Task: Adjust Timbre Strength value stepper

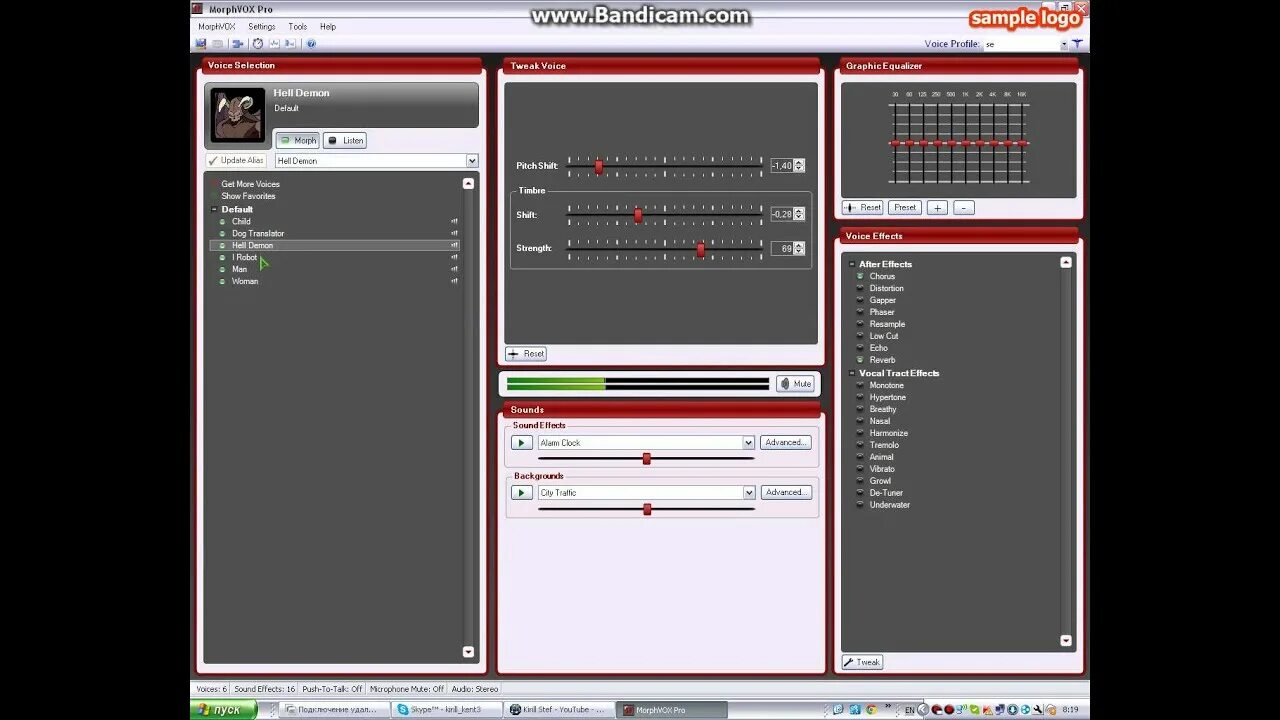Action: 799,248
